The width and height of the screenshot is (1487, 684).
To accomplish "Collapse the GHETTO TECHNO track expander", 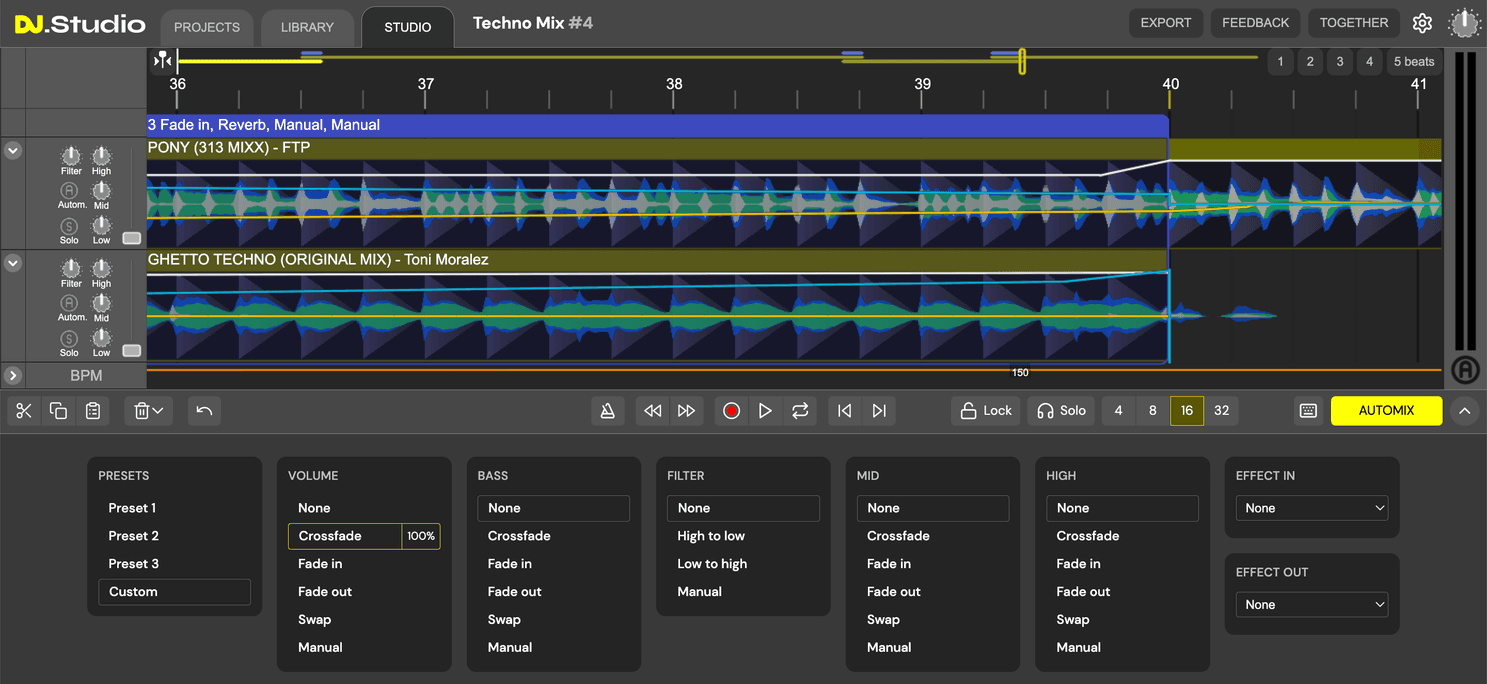I will pos(13,263).
